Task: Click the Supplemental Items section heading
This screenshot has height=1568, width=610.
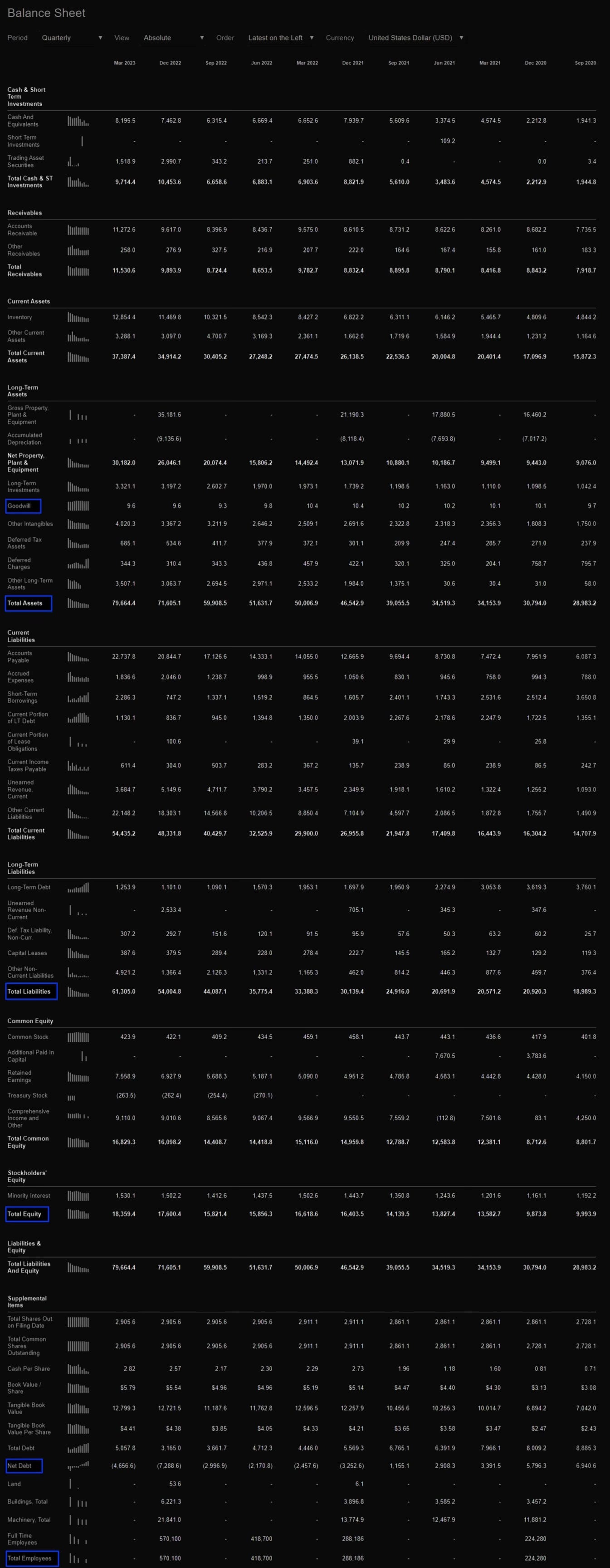Action: tap(27, 1302)
